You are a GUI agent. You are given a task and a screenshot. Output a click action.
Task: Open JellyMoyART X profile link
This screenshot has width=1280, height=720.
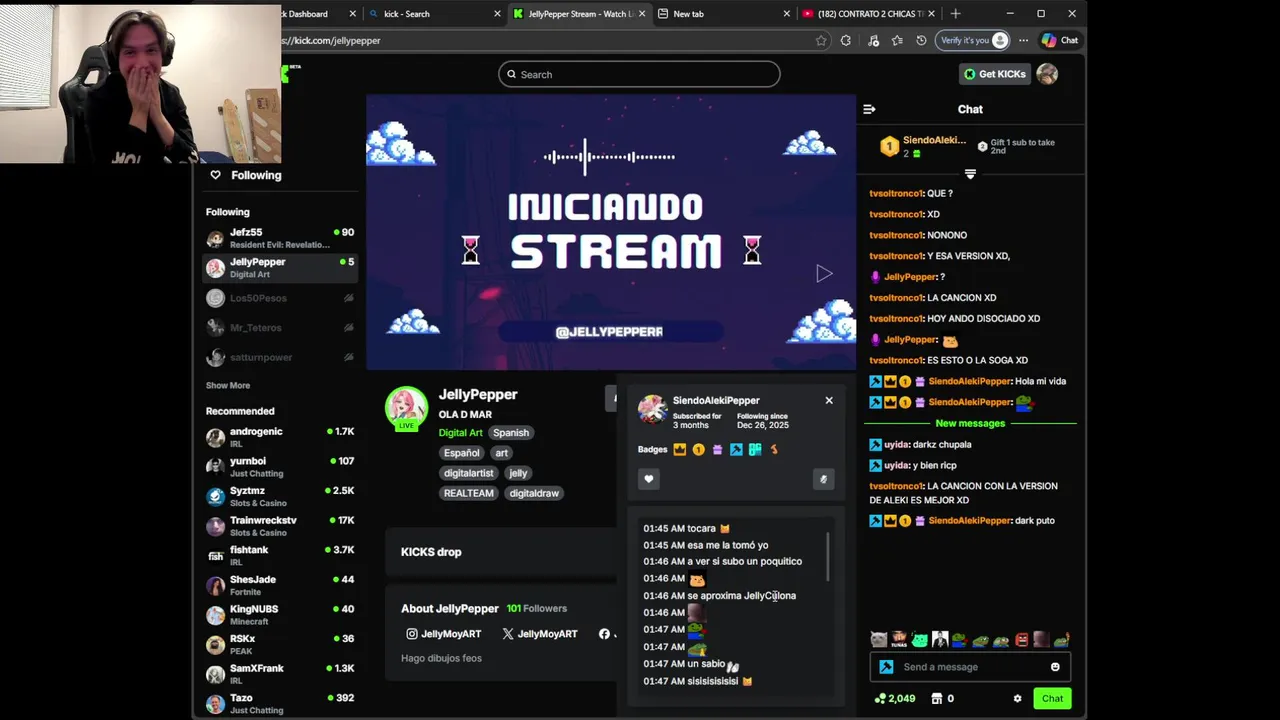(540, 634)
